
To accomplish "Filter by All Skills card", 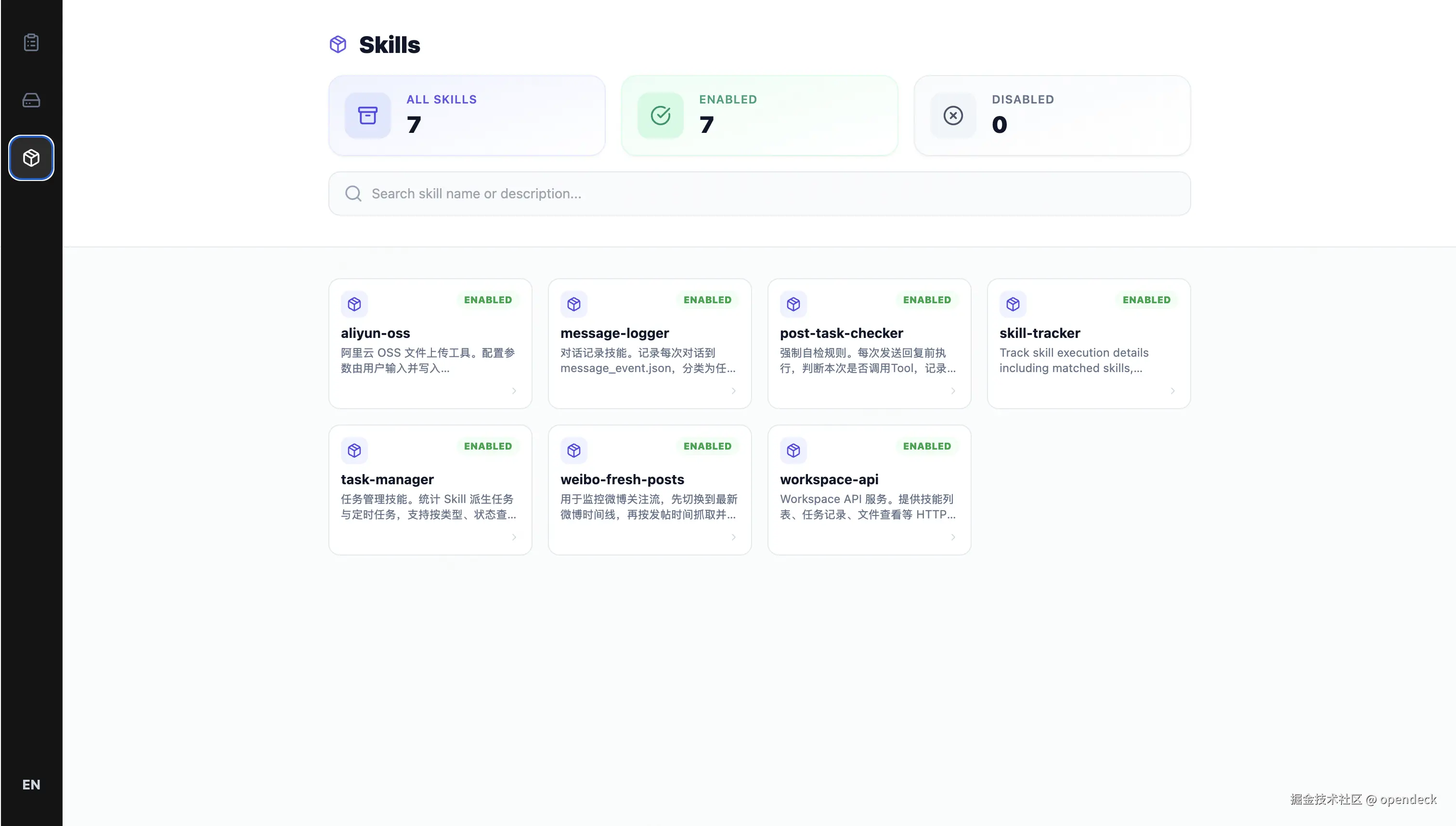I will (467, 116).
